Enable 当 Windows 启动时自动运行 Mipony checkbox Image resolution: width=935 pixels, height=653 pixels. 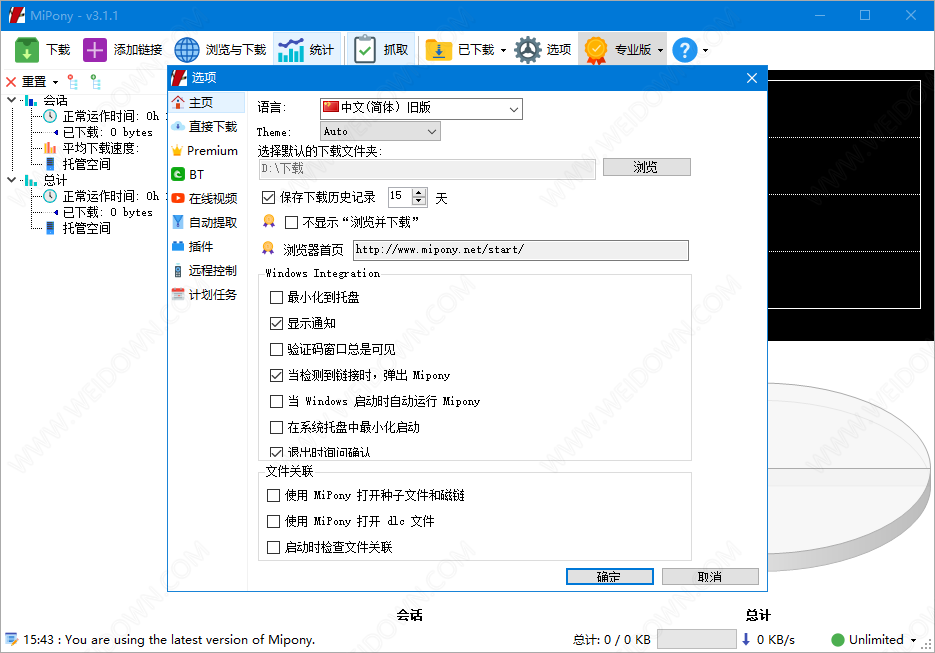(276, 401)
